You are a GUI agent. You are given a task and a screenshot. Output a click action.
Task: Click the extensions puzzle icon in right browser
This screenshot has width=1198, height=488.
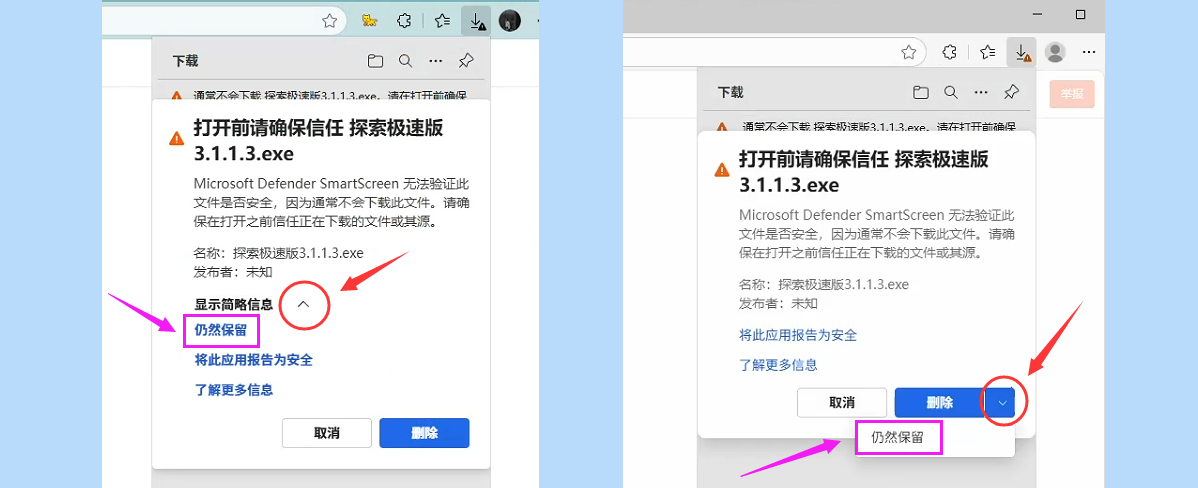tap(950, 51)
